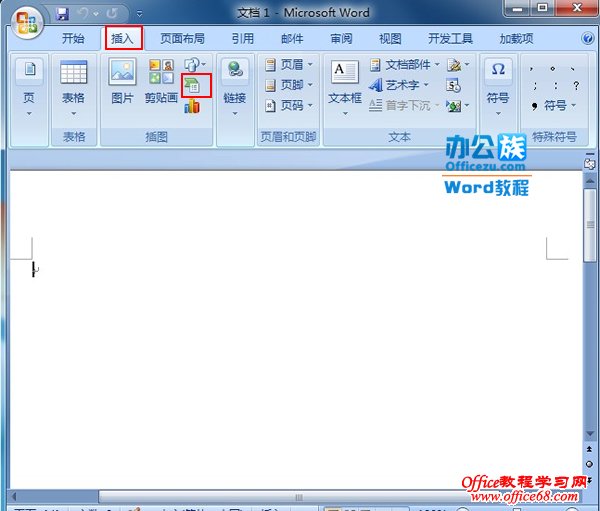
Task: Save document using the floppy disk icon
Action: (62, 14)
